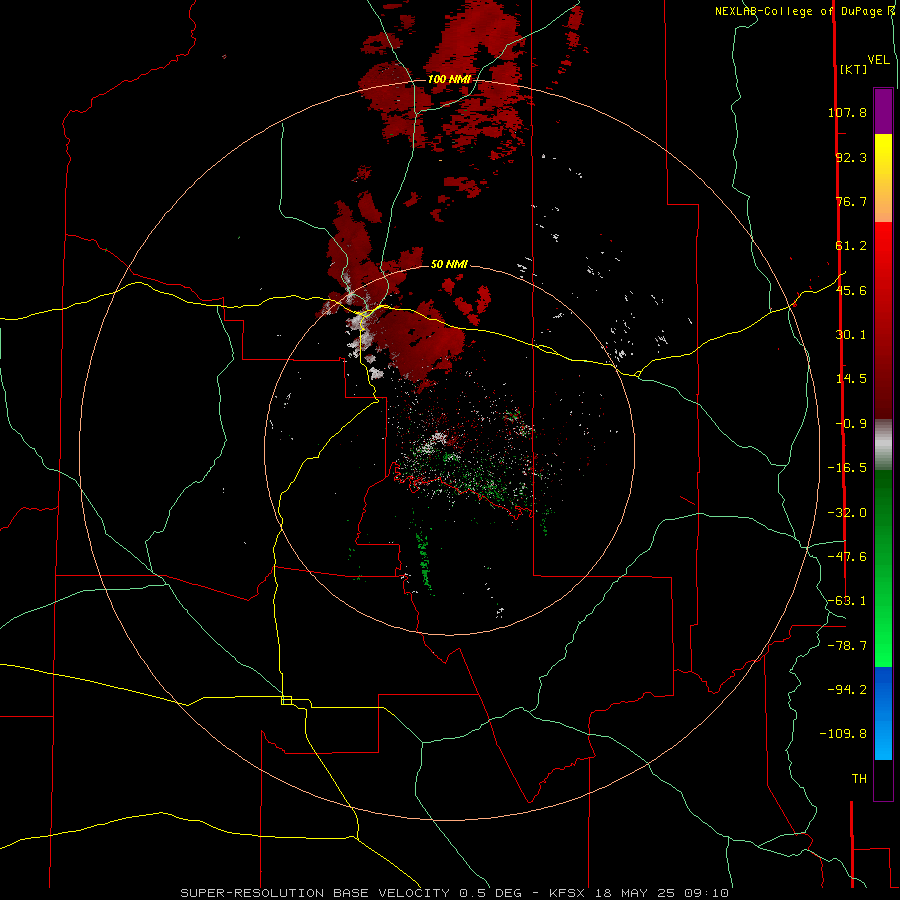
Task: Click the gray near-zero segment of the color bar
Action: coord(883,445)
